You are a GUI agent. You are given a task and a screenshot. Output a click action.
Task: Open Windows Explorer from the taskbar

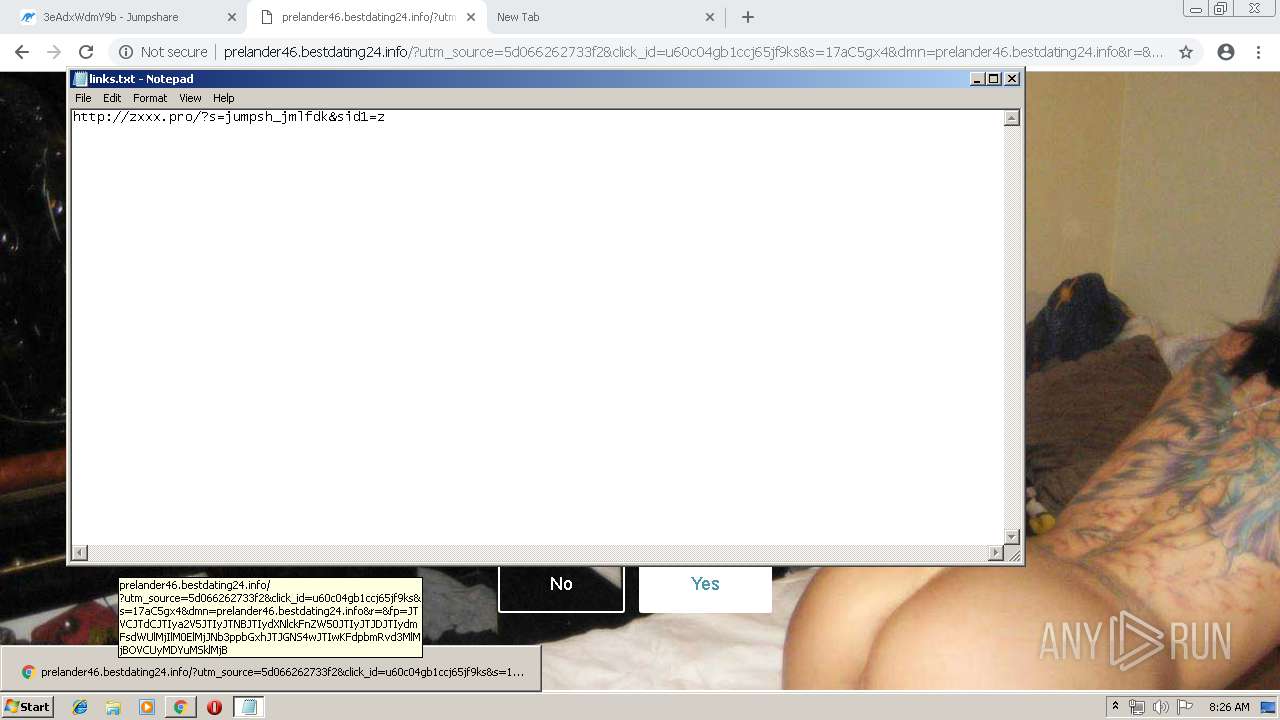[x=113, y=707]
